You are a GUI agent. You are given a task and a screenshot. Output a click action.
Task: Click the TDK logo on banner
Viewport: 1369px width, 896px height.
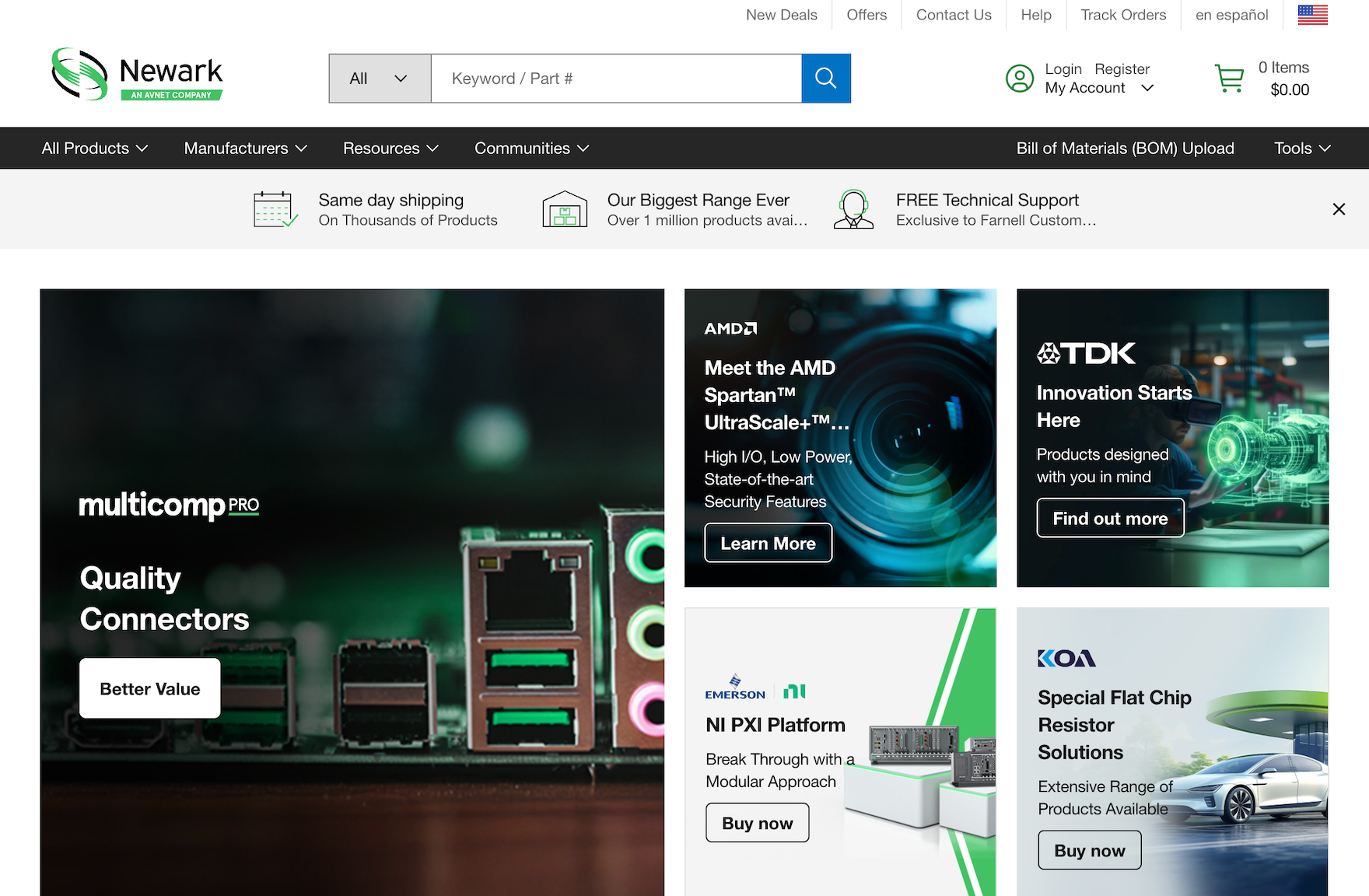tap(1086, 354)
